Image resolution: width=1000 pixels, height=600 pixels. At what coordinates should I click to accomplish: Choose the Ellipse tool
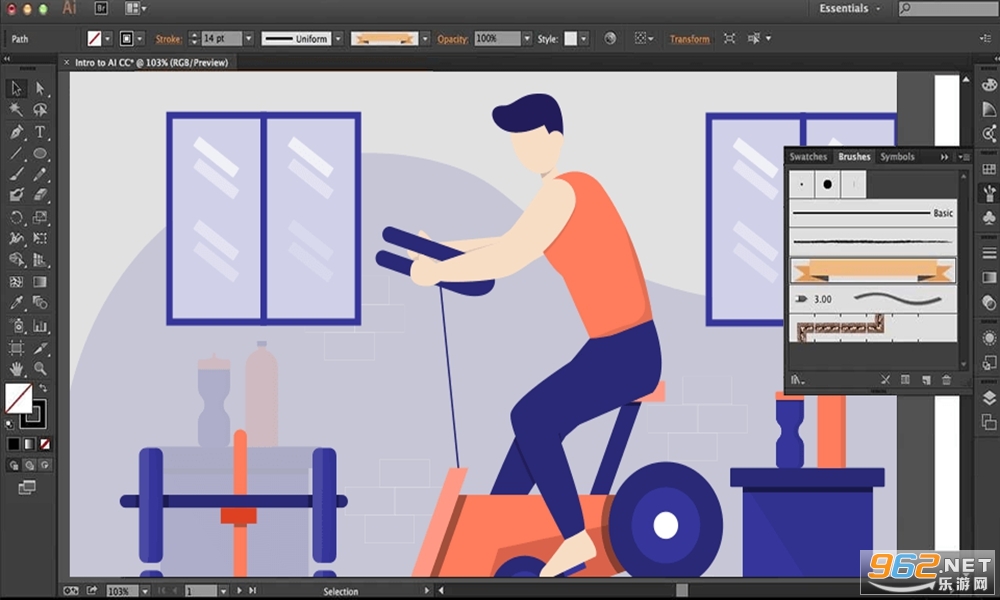coord(40,153)
